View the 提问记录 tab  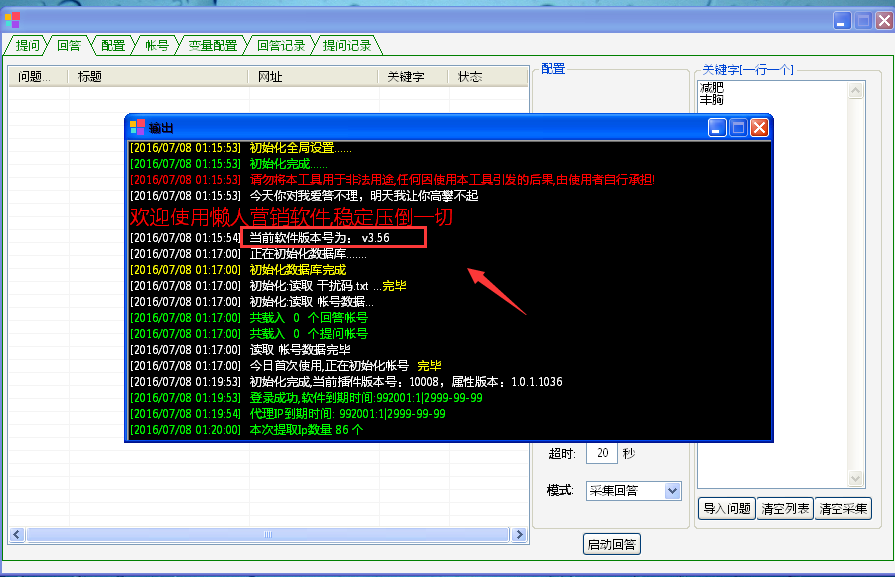[x=347, y=45]
